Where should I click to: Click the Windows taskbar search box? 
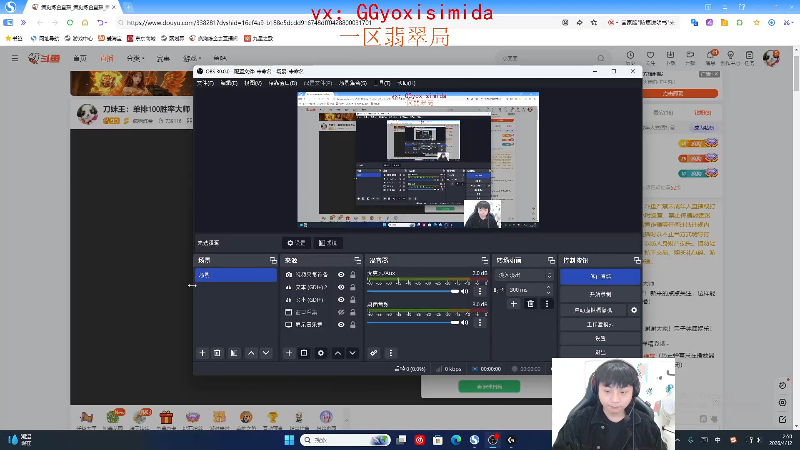coord(345,440)
